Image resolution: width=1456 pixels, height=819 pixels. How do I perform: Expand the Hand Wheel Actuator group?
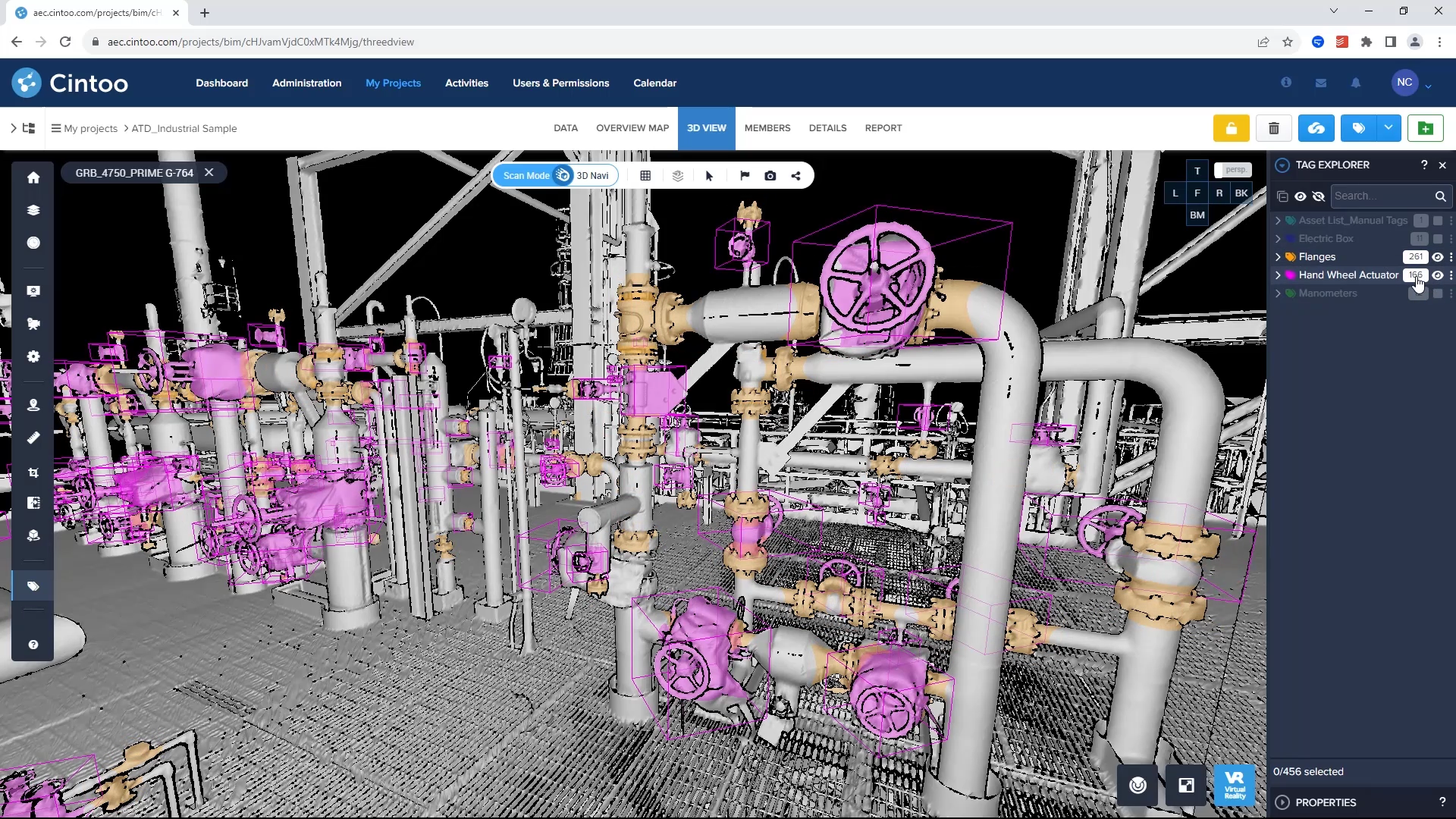point(1278,275)
